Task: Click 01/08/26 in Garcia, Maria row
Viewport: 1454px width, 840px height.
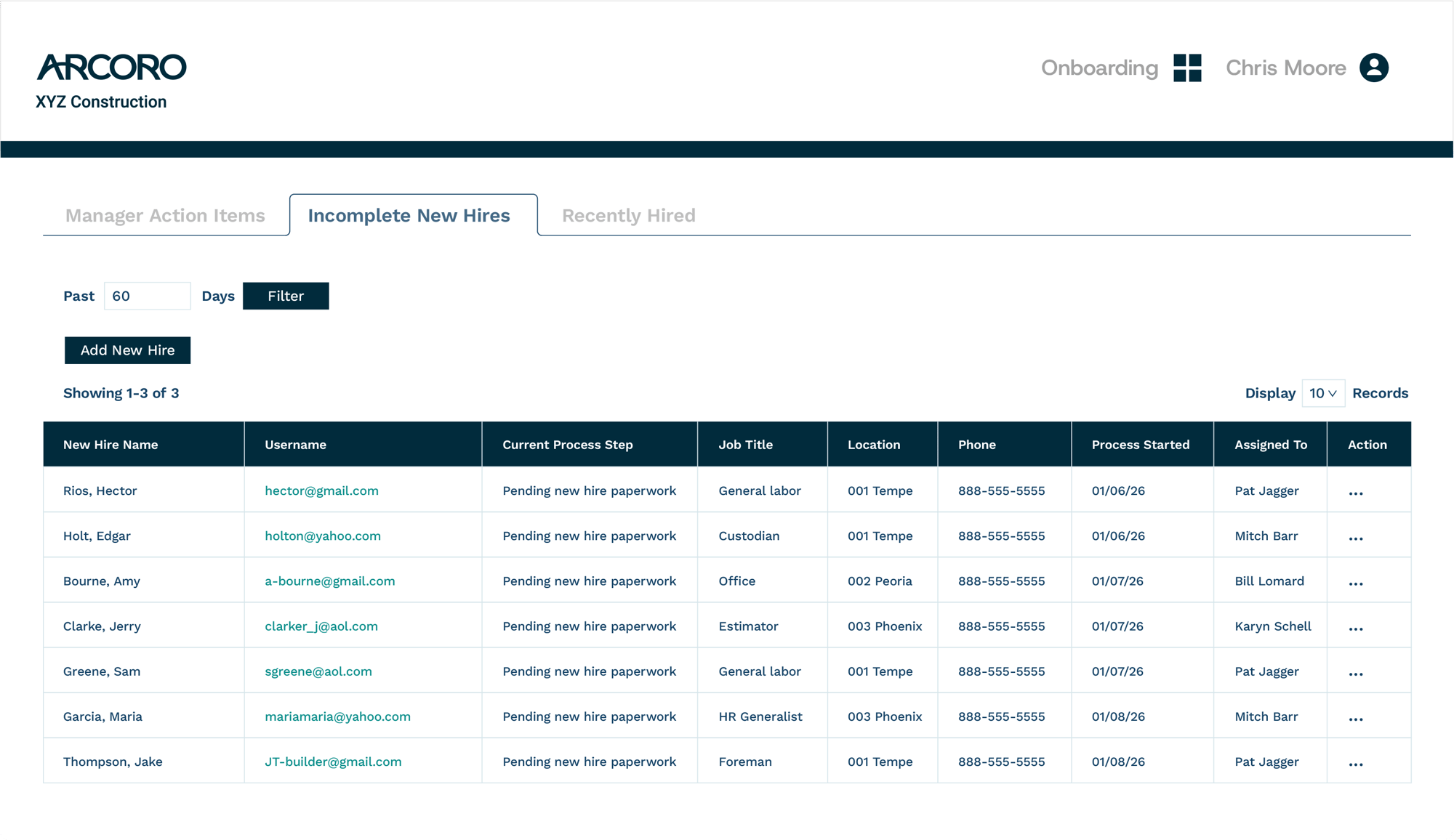Action: [1118, 716]
